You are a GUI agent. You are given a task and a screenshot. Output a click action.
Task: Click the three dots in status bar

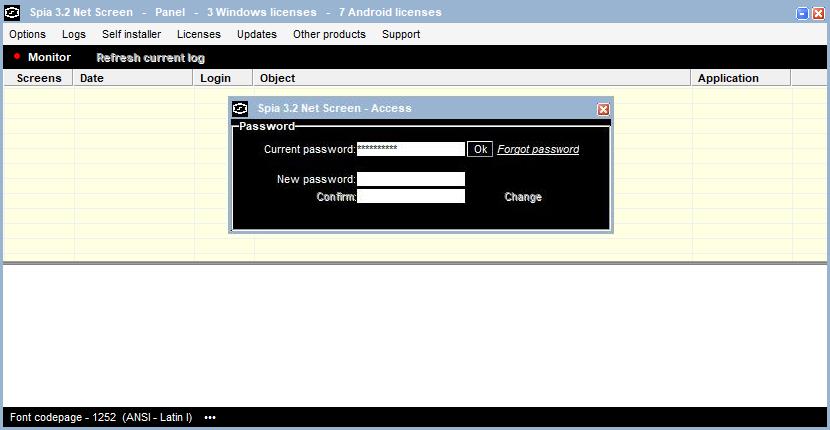tap(210, 418)
